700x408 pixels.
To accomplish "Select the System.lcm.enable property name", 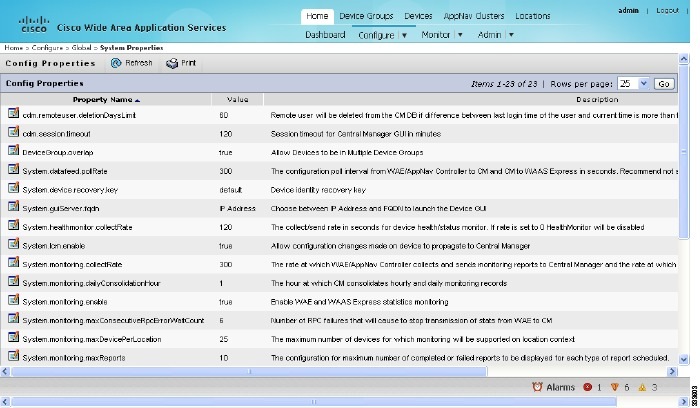I will click(54, 246).
